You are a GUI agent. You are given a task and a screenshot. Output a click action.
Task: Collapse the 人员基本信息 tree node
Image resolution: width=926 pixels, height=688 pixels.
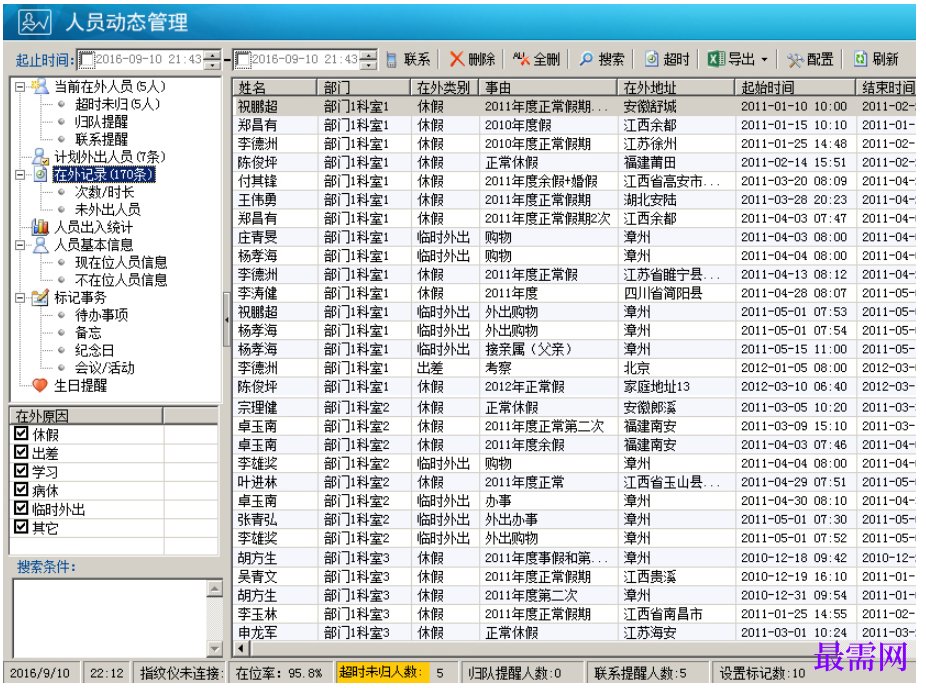pos(20,245)
